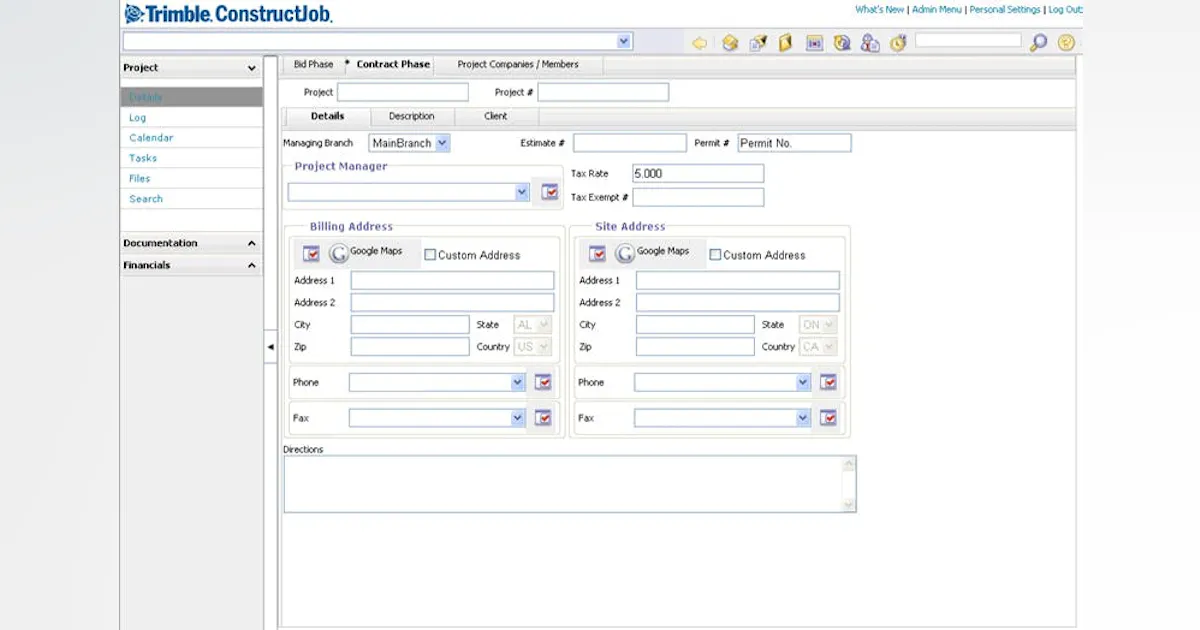Click the open box icon in toolbar

pyautogui.click(x=730, y=43)
